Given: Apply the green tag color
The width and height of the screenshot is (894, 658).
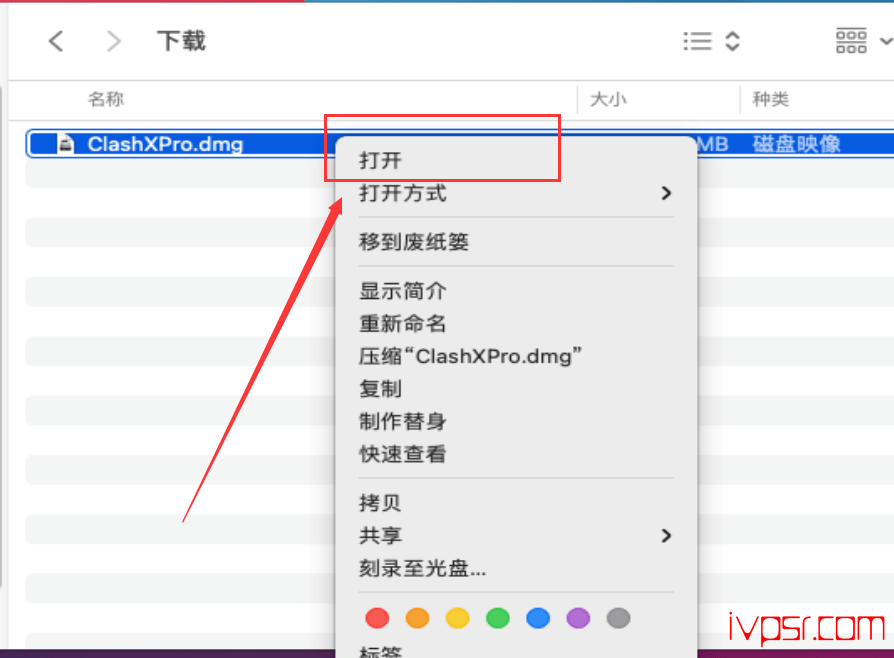Looking at the screenshot, I should click(498, 618).
